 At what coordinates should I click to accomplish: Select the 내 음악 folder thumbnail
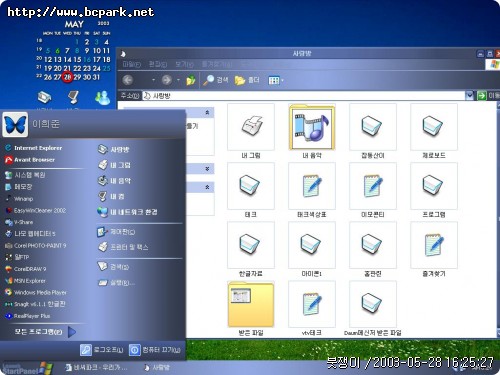click(x=312, y=131)
